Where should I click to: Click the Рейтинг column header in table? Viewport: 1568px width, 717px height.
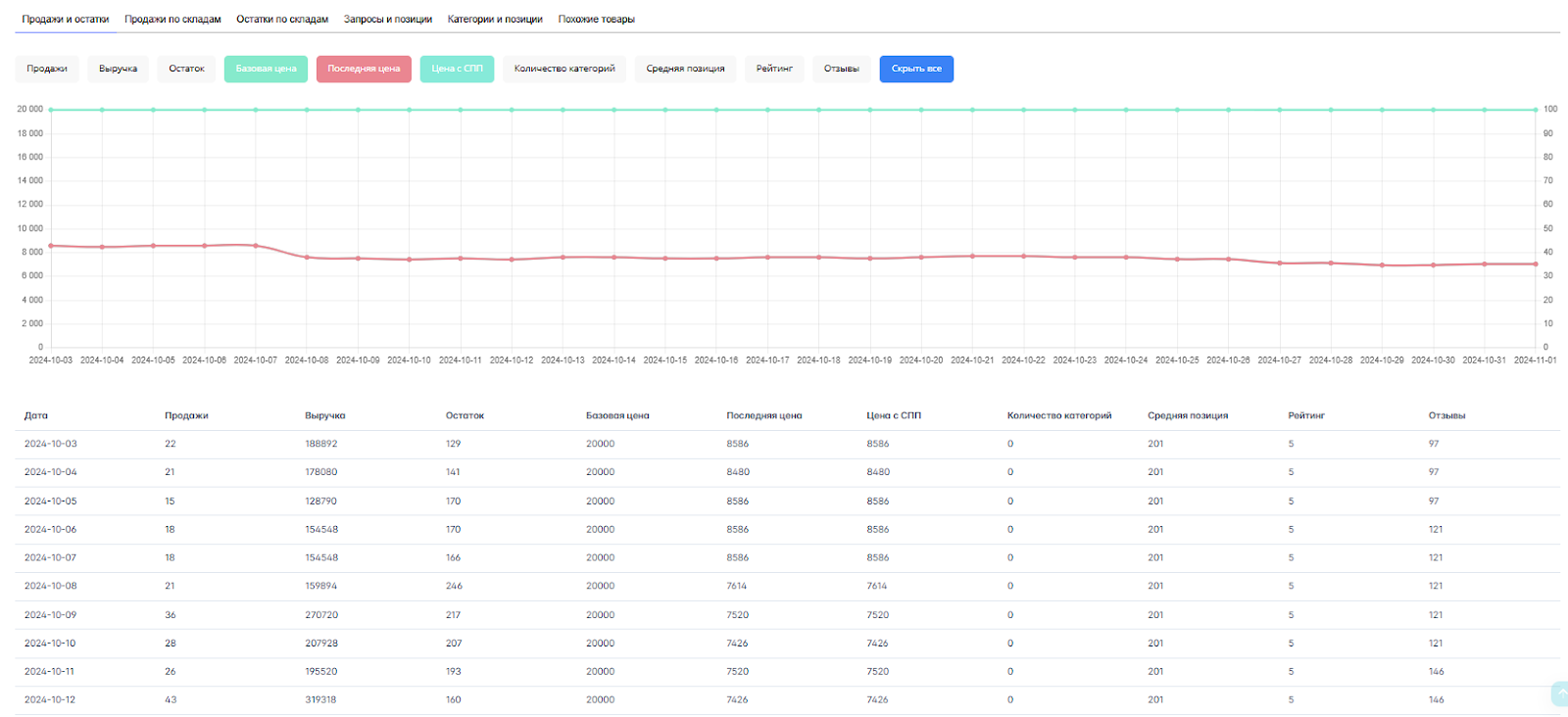click(x=1306, y=415)
